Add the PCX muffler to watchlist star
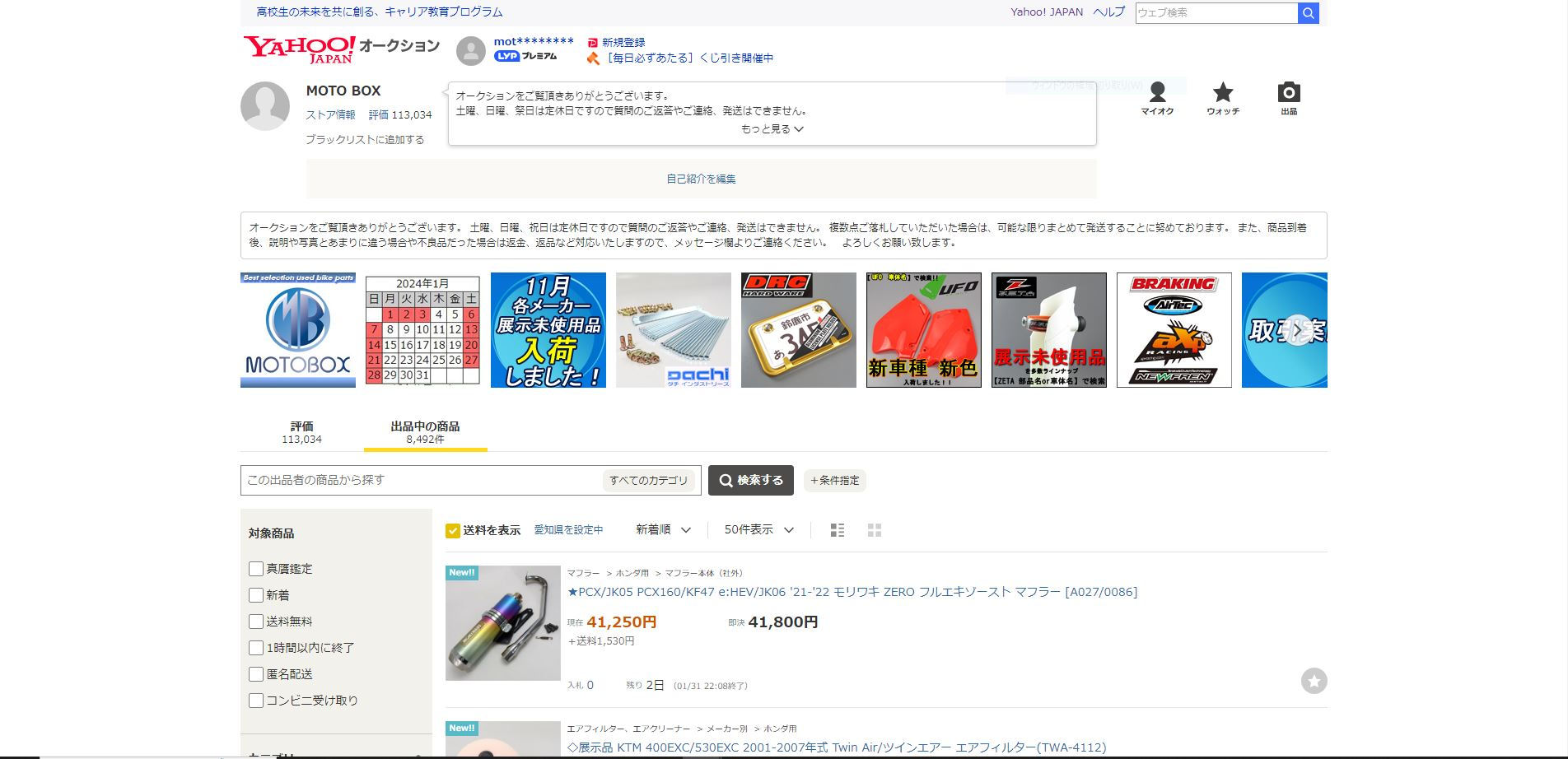 1314,681
